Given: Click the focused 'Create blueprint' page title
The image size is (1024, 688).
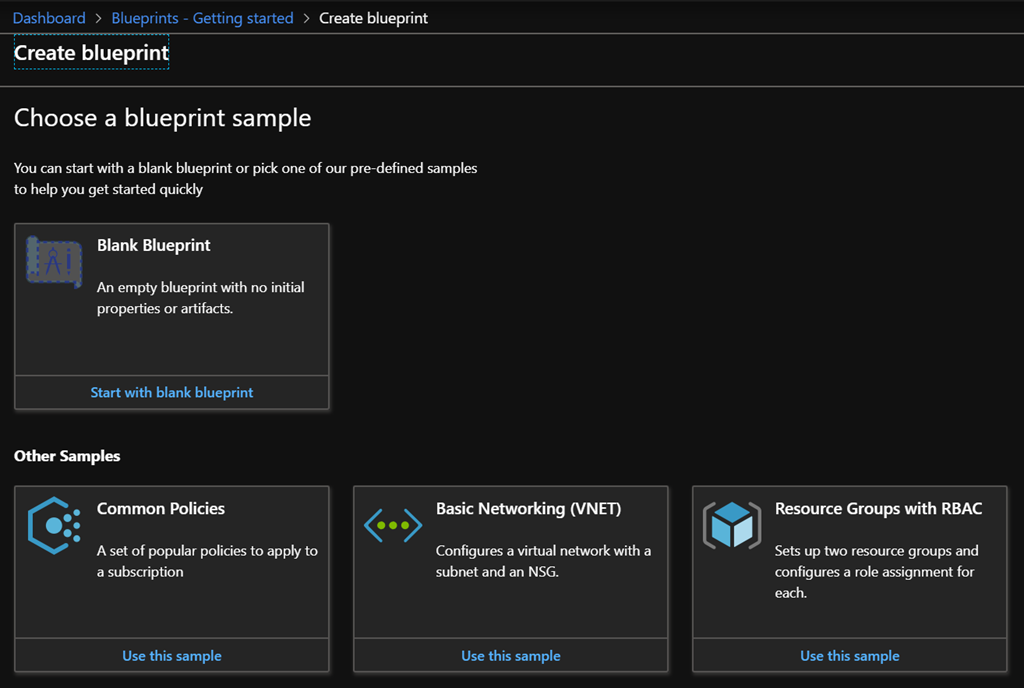Looking at the screenshot, I should click(91, 52).
